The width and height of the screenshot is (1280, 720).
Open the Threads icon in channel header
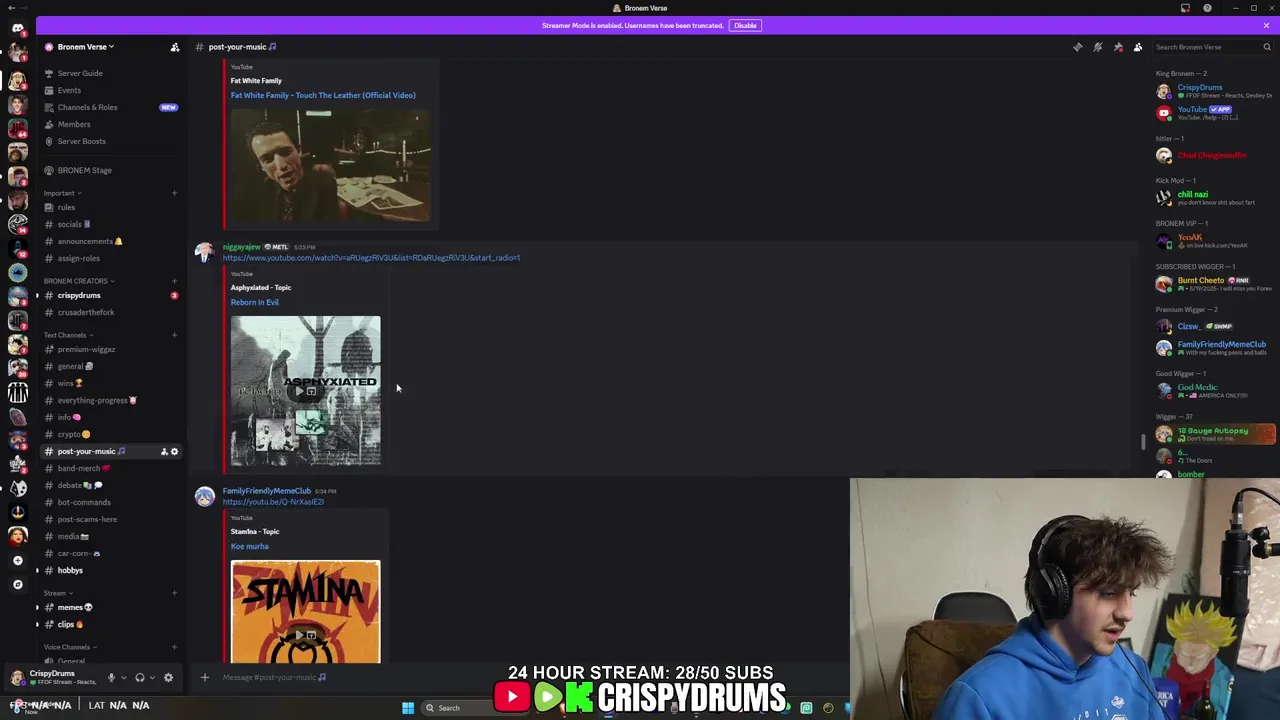click(1077, 47)
